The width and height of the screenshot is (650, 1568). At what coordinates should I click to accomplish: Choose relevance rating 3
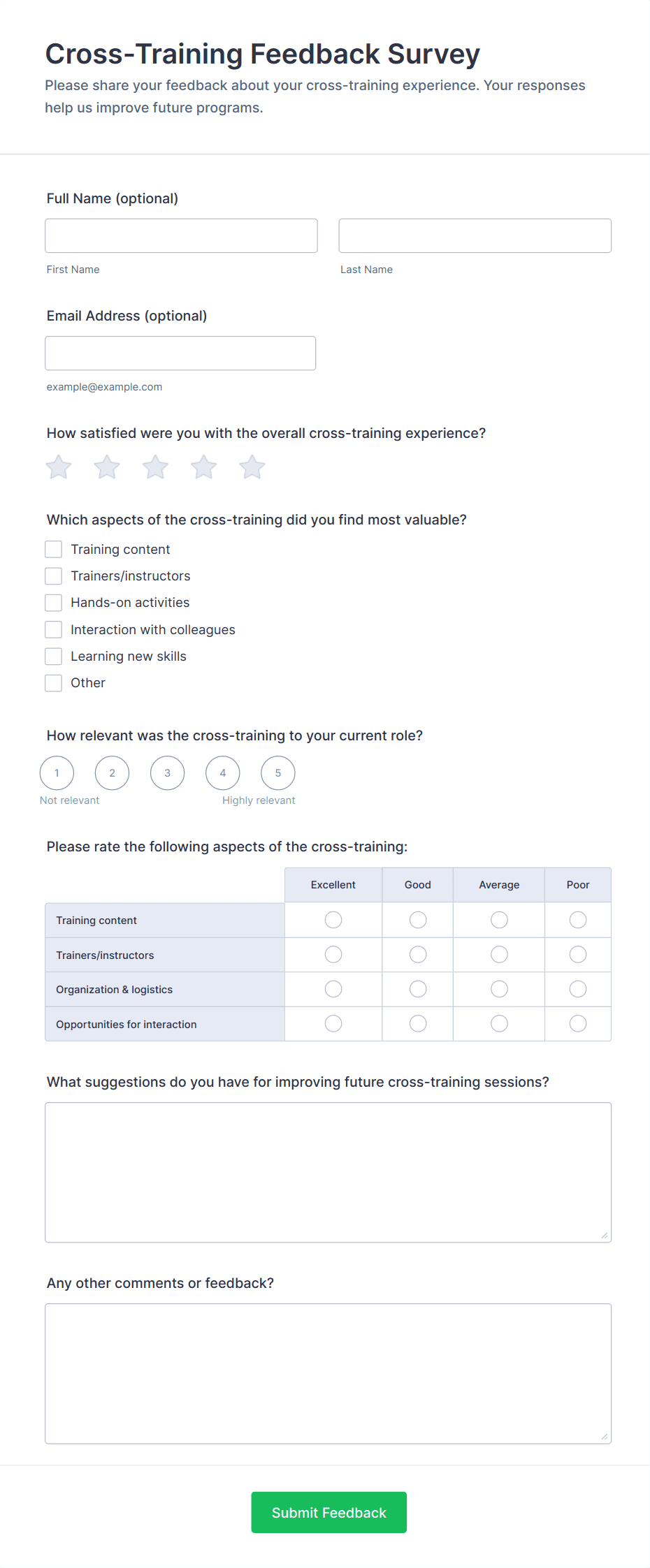pyautogui.click(x=167, y=772)
